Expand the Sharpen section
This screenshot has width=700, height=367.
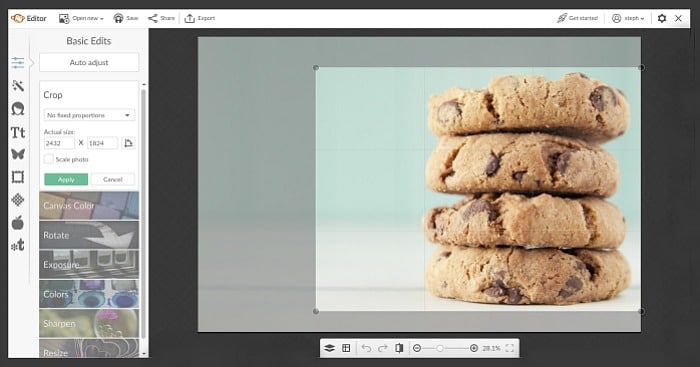[x=89, y=323]
